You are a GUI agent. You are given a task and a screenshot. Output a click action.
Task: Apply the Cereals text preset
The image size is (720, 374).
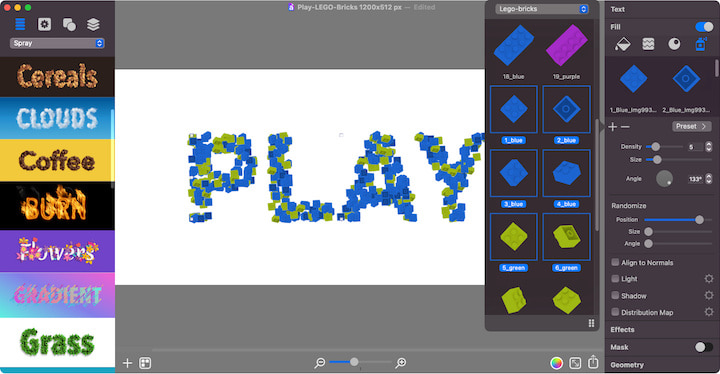pos(57,77)
